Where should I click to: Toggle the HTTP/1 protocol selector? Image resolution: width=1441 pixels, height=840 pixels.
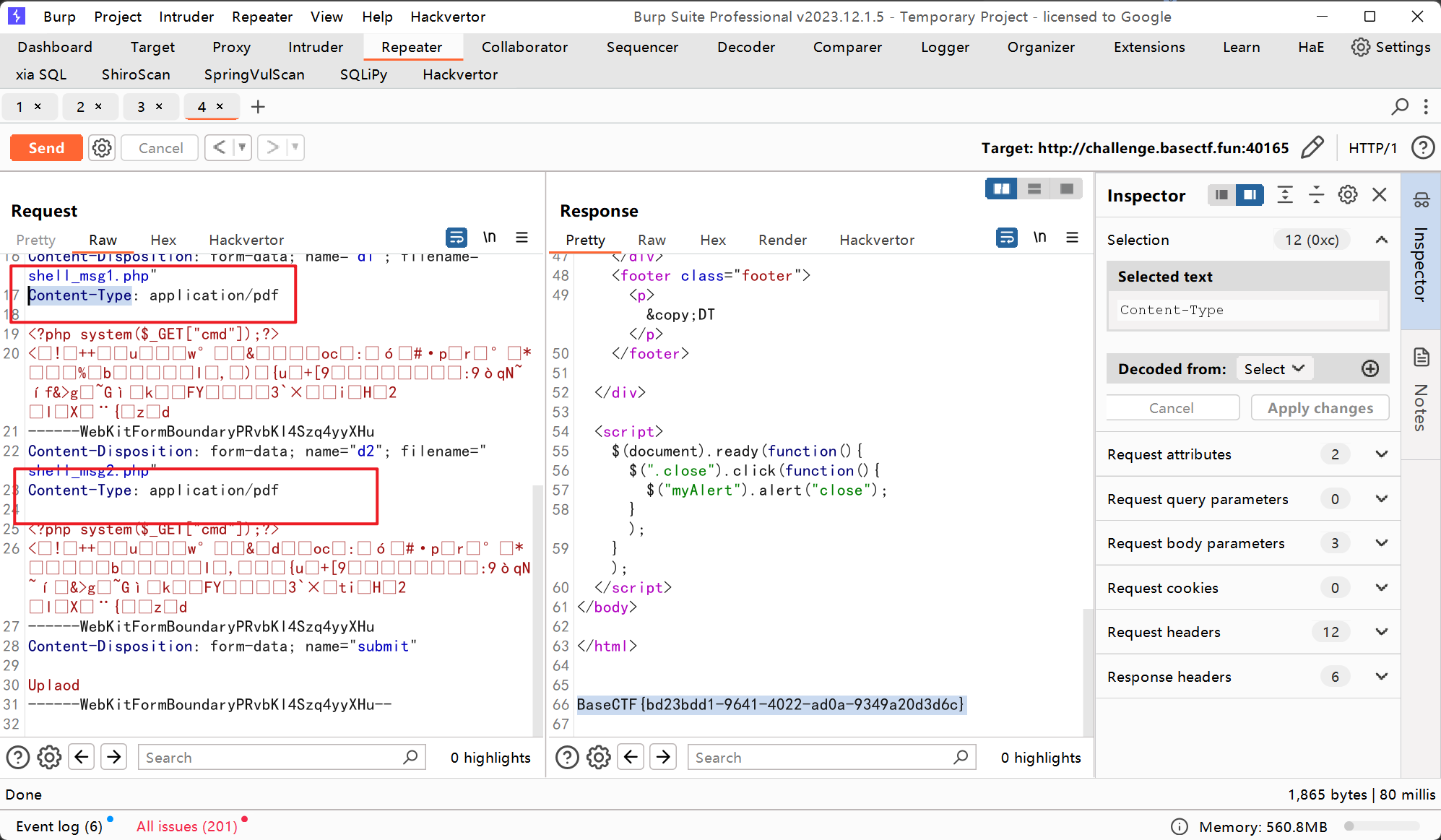tap(1372, 148)
